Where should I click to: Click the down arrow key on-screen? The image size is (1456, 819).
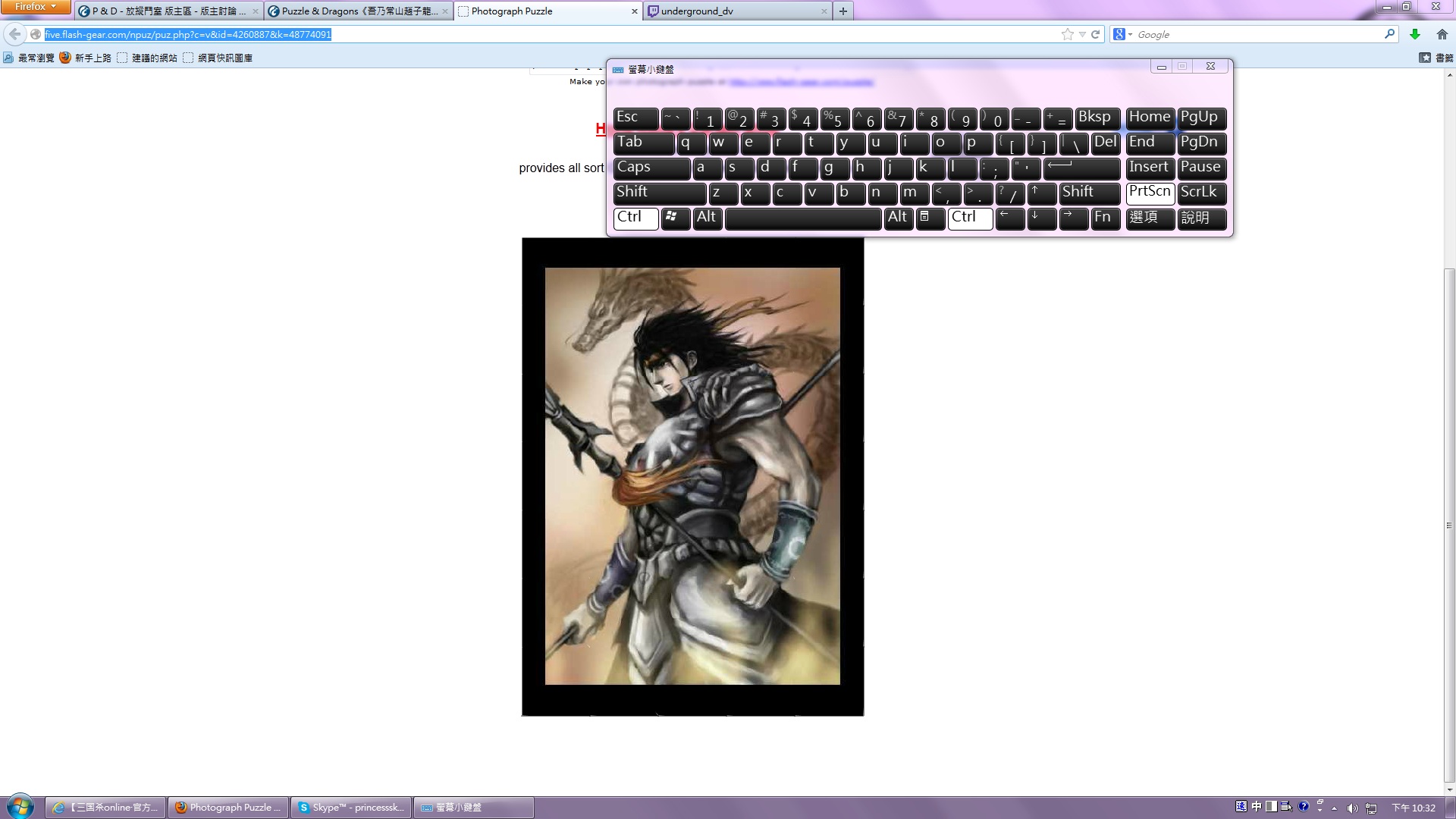click(x=1041, y=218)
